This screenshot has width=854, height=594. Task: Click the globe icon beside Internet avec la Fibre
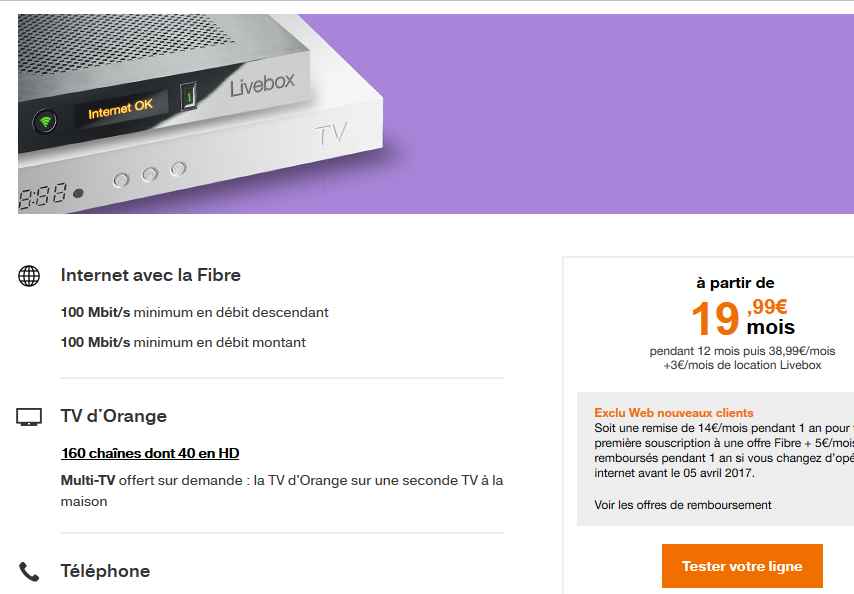click(x=29, y=275)
